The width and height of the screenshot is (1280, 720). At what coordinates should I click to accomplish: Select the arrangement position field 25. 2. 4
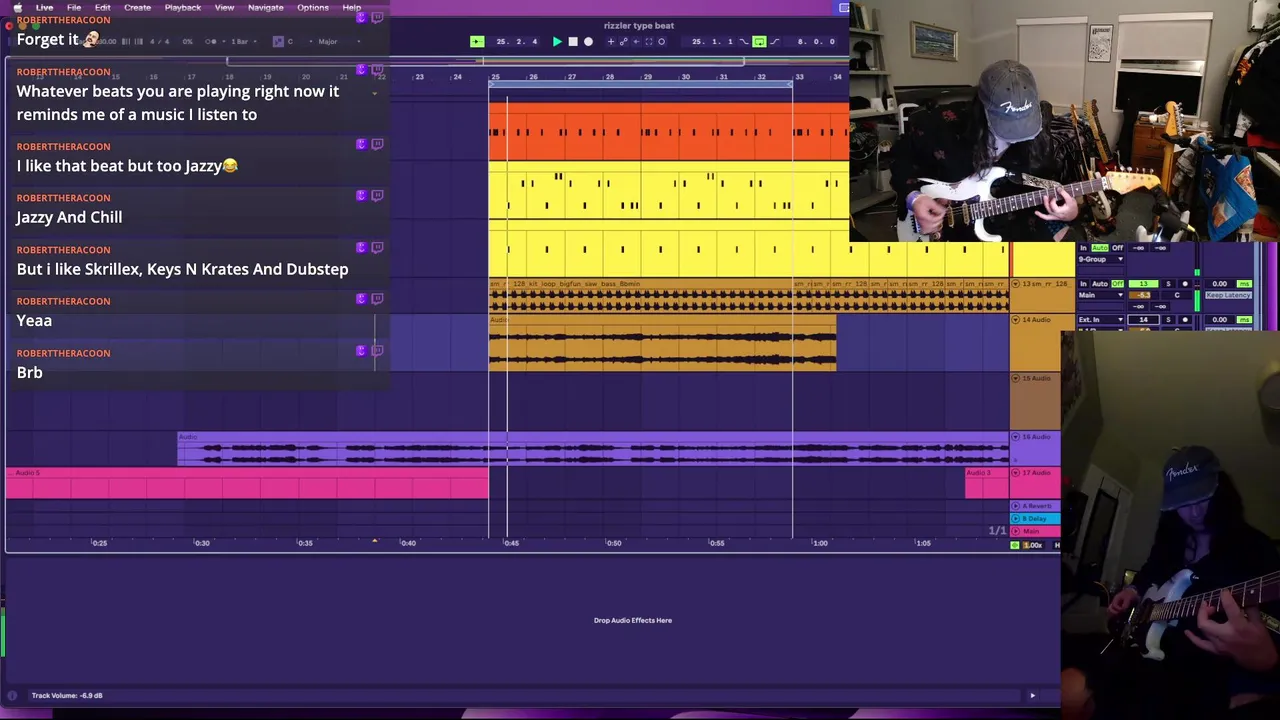pyautogui.click(x=517, y=41)
